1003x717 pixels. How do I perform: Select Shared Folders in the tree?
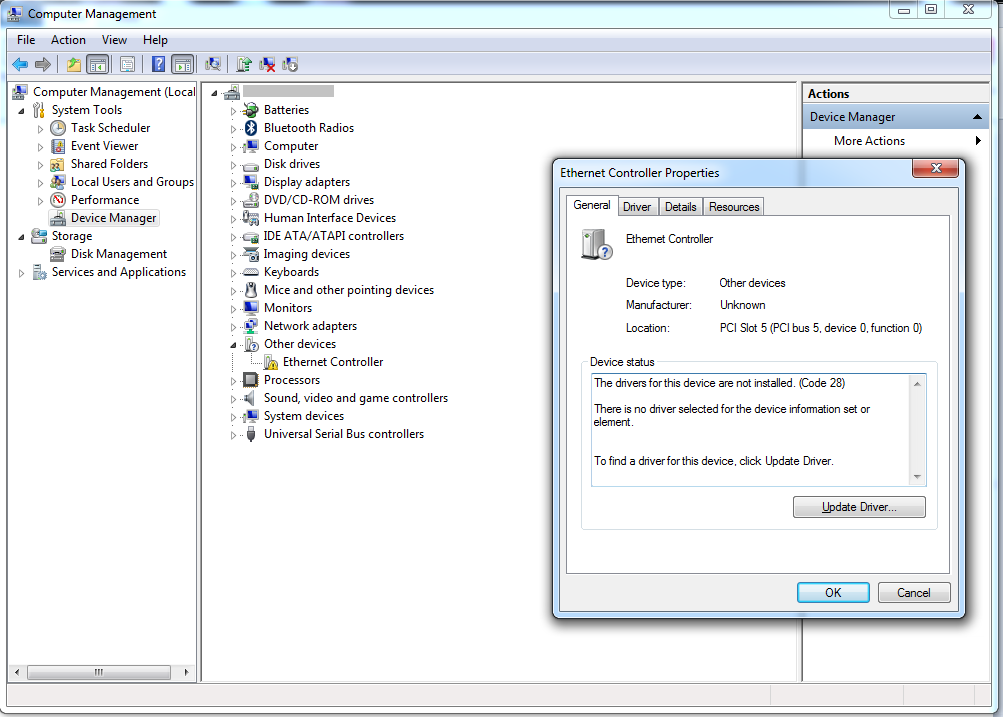coord(109,164)
